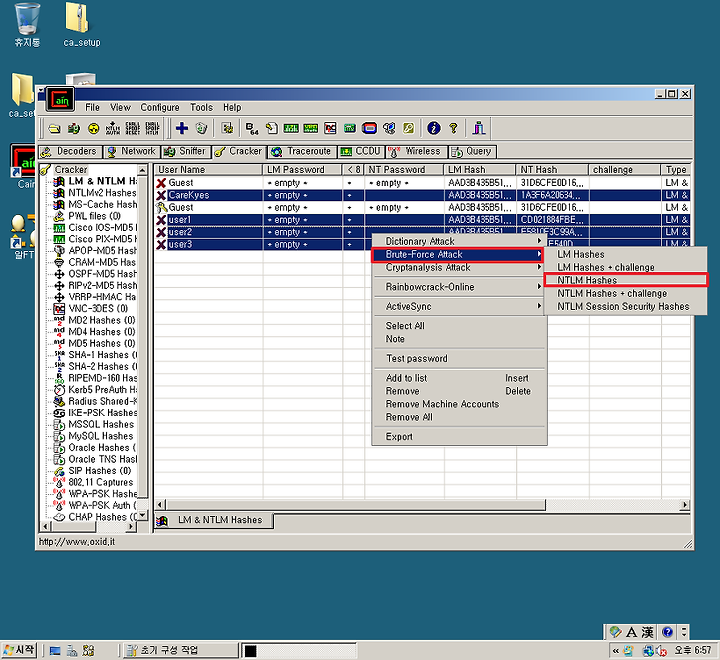Click the blue info About icon

click(433, 128)
